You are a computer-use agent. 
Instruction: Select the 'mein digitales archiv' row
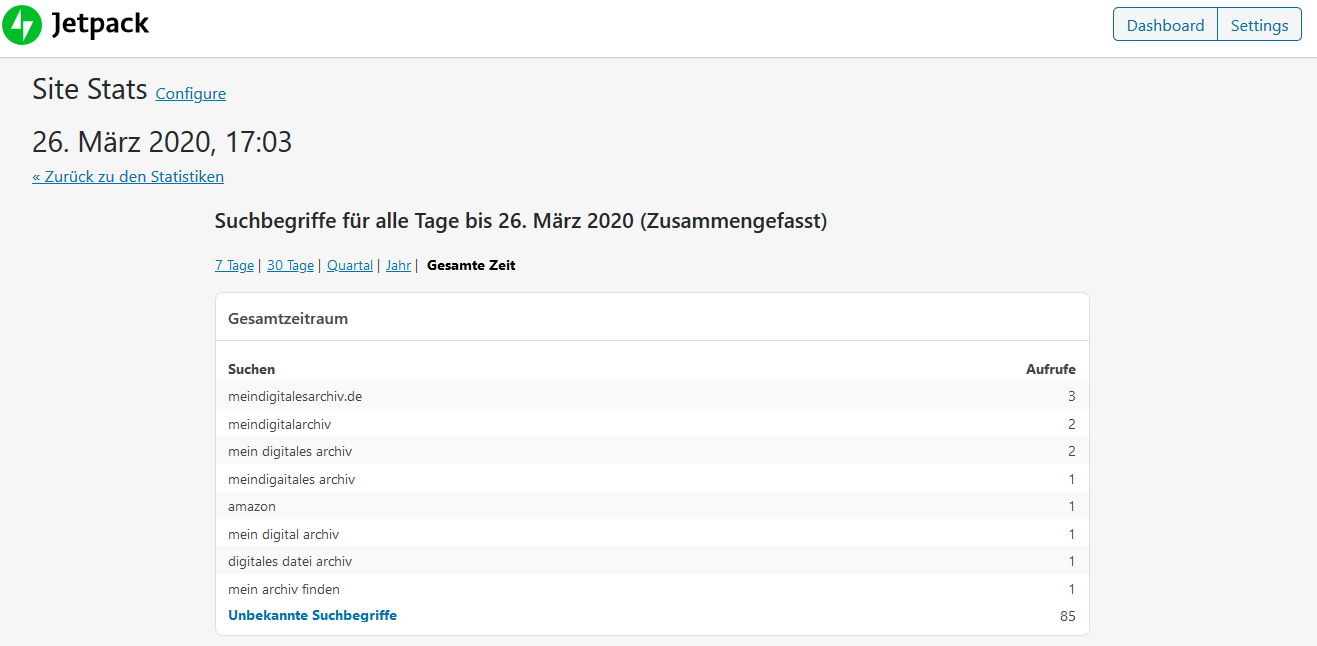coord(290,452)
